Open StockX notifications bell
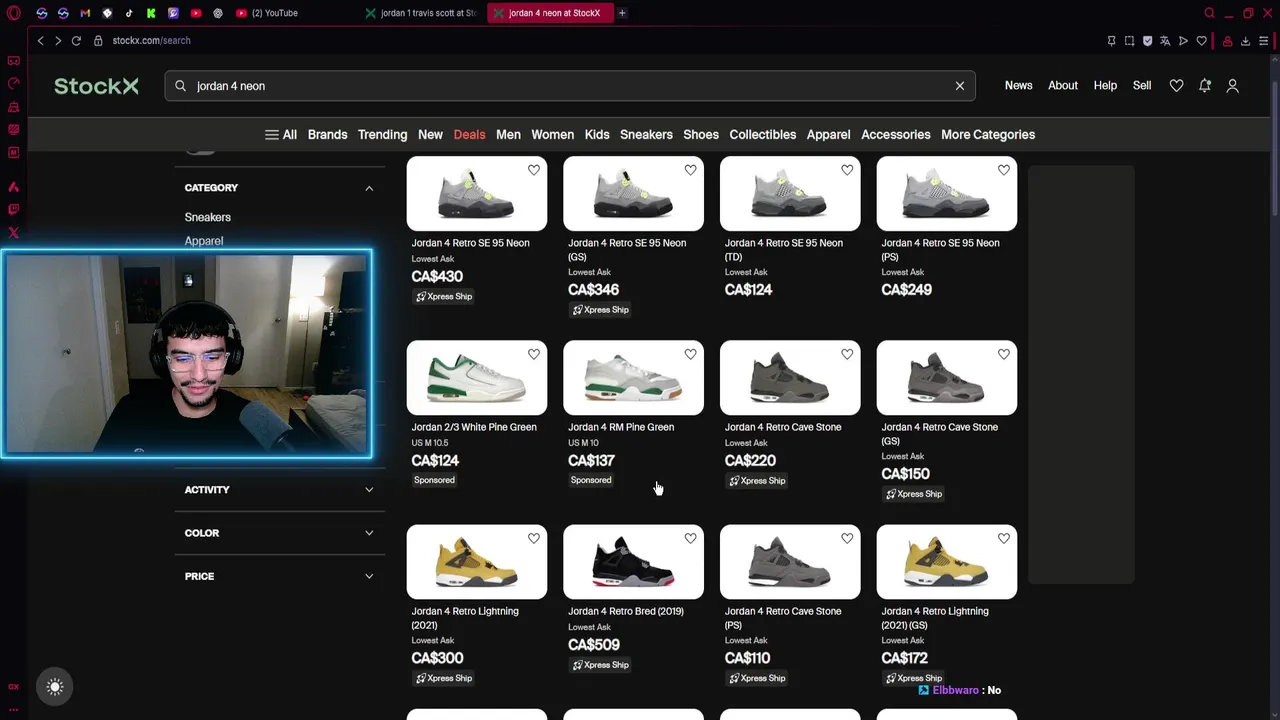The image size is (1280, 720). tap(1205, 86)
